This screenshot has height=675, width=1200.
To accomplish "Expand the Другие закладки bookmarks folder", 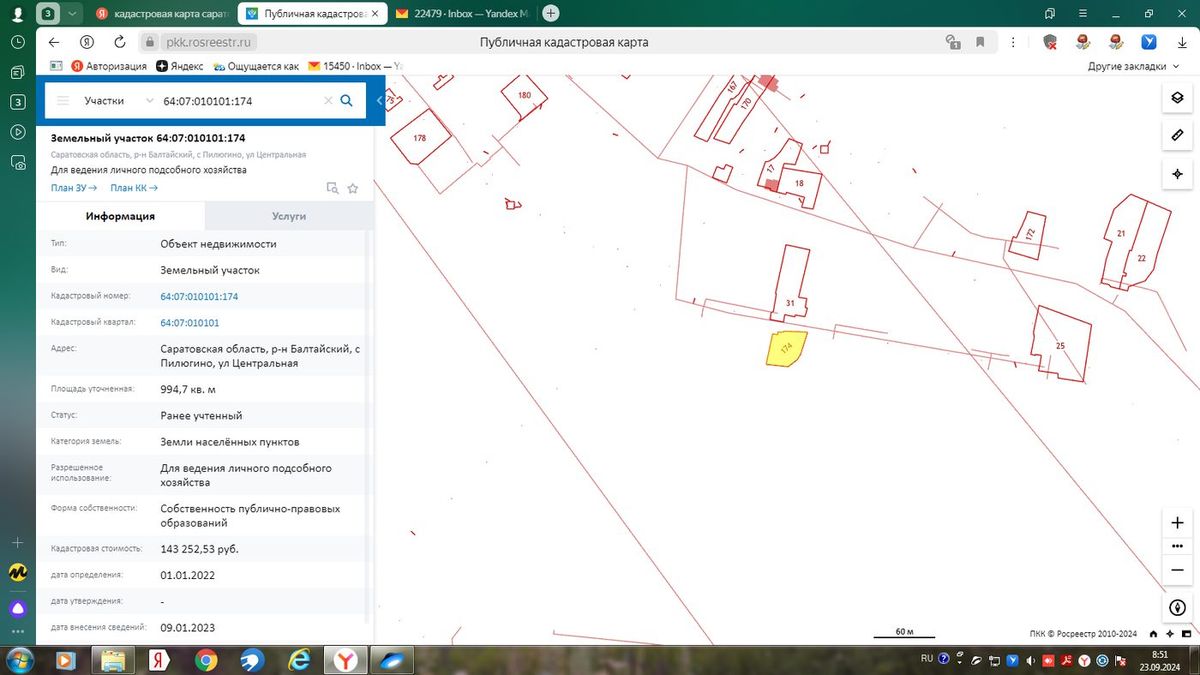I will click(1133, 66).
